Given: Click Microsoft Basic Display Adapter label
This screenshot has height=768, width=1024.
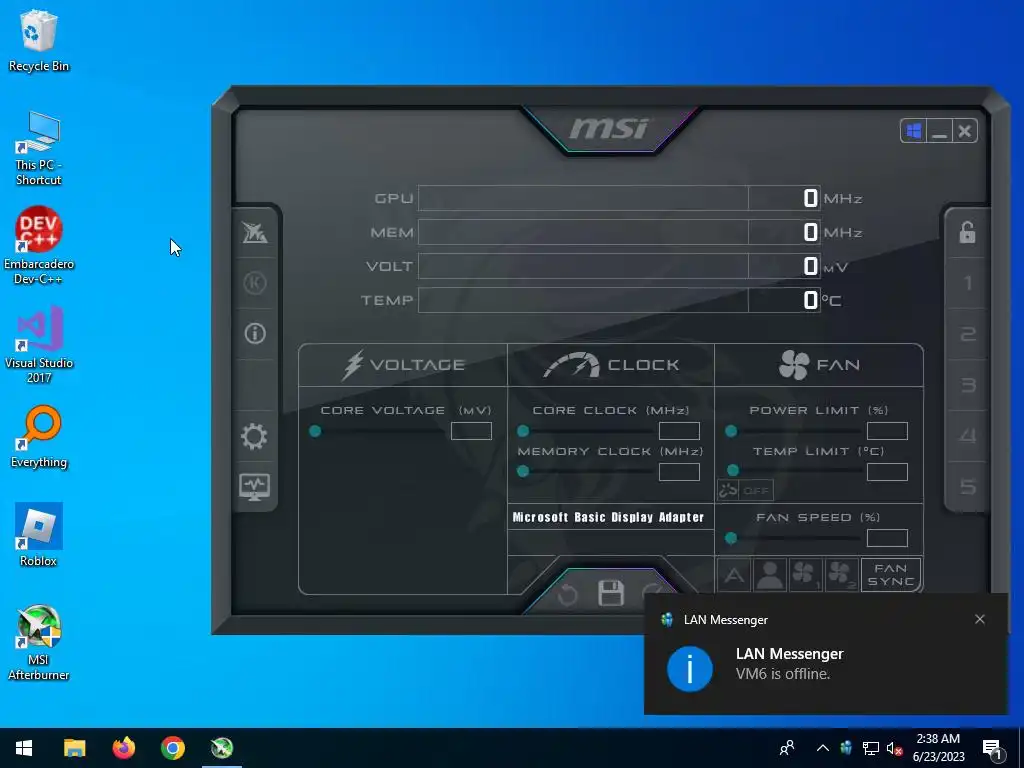Looking at the screenshot, I should point(608,517).
